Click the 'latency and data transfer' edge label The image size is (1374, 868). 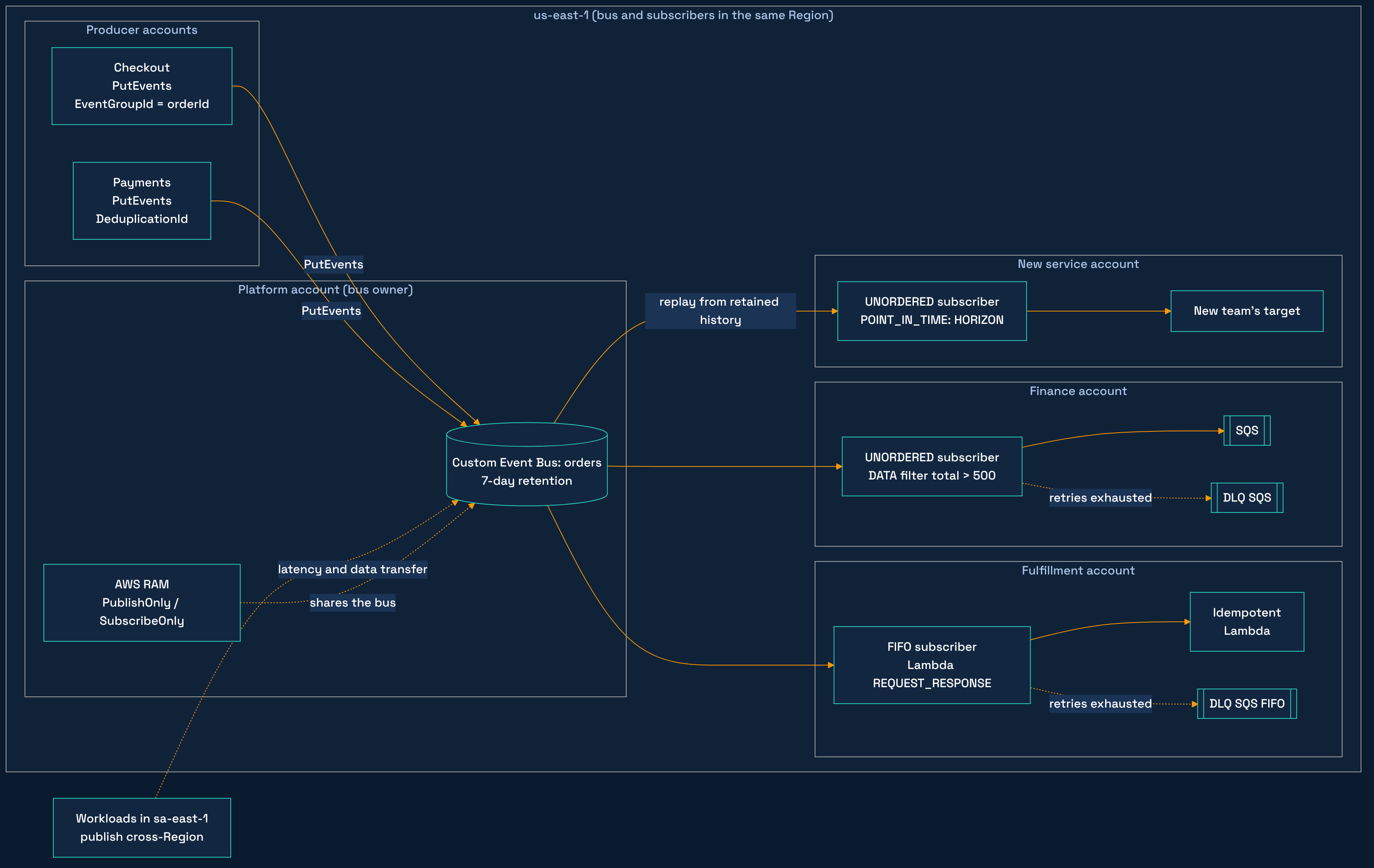[x=352, y=569]
